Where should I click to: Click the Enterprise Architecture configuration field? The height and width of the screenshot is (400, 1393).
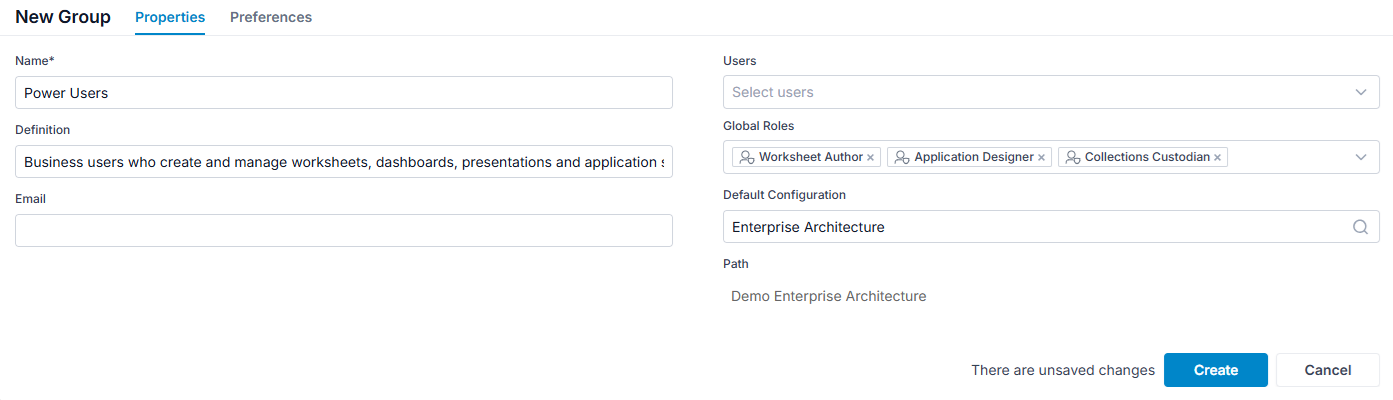(x=1051, y=227)
